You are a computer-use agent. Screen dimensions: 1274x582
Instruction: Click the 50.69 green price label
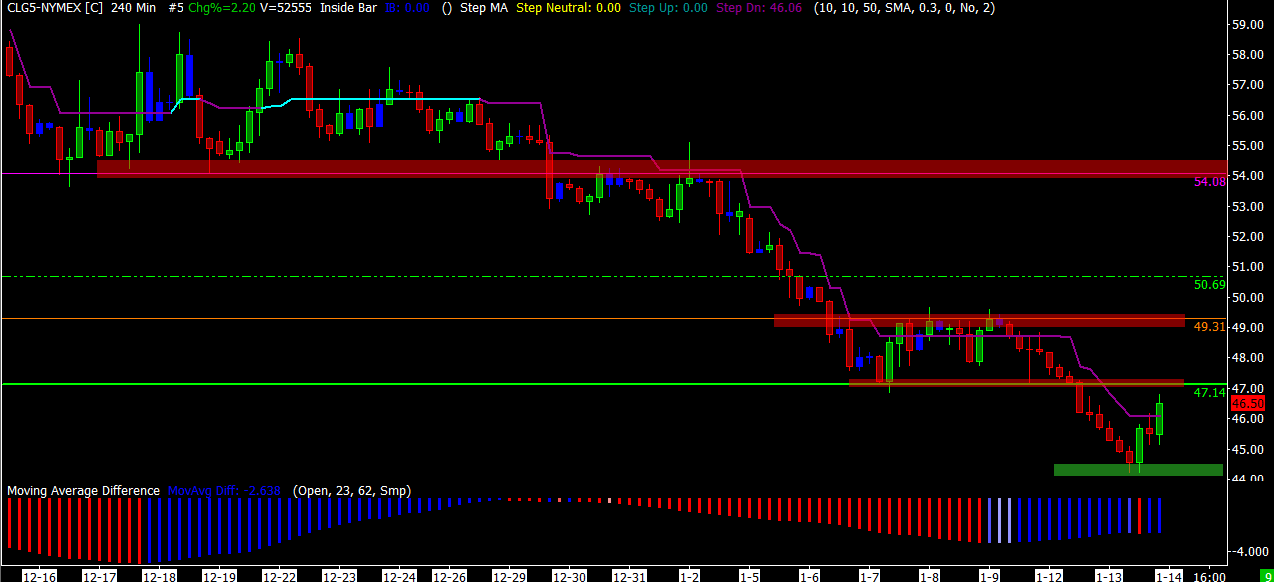pos(1209,285)
